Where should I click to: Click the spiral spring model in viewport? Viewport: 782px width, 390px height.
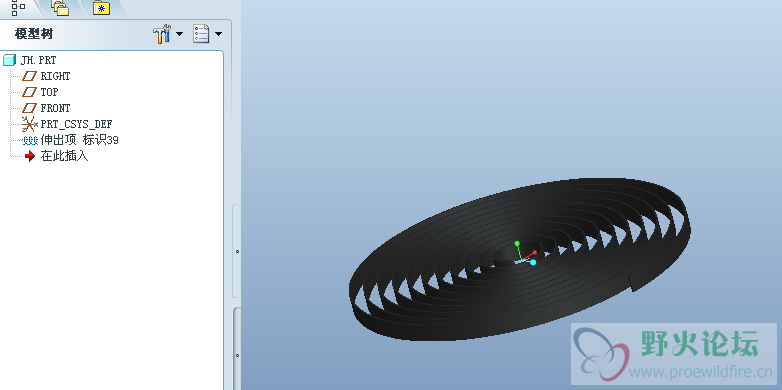click(x=520, y=260)
